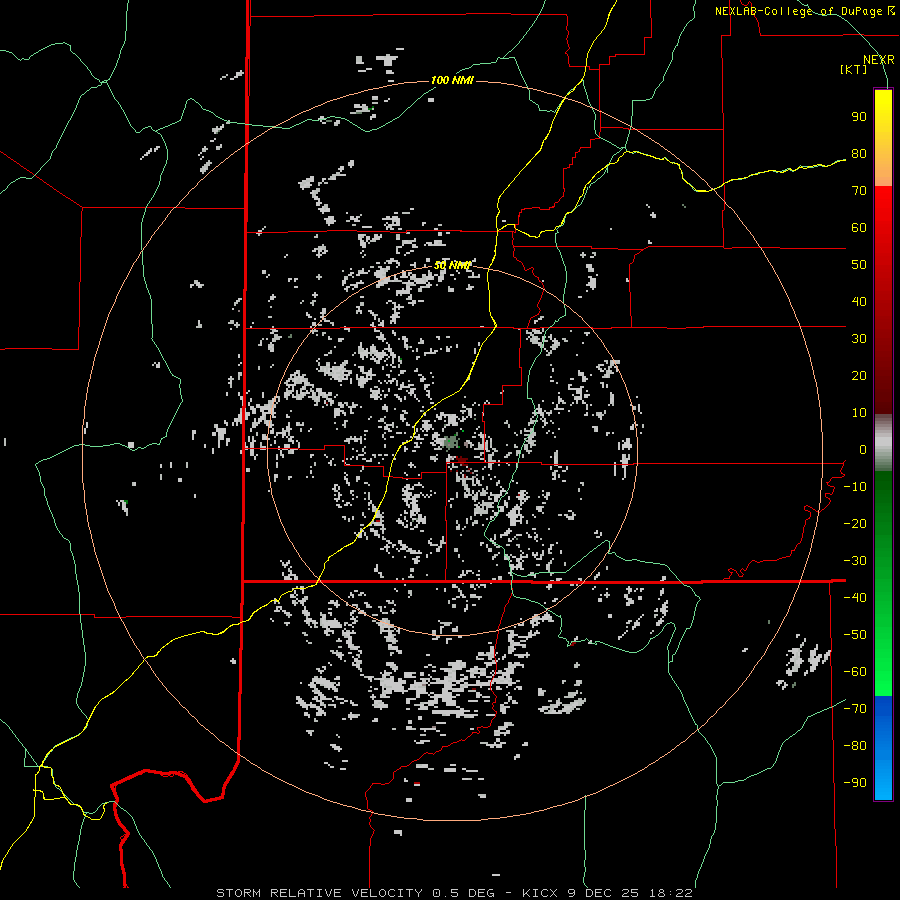Click the positive "80" scale value

[859, 154]
